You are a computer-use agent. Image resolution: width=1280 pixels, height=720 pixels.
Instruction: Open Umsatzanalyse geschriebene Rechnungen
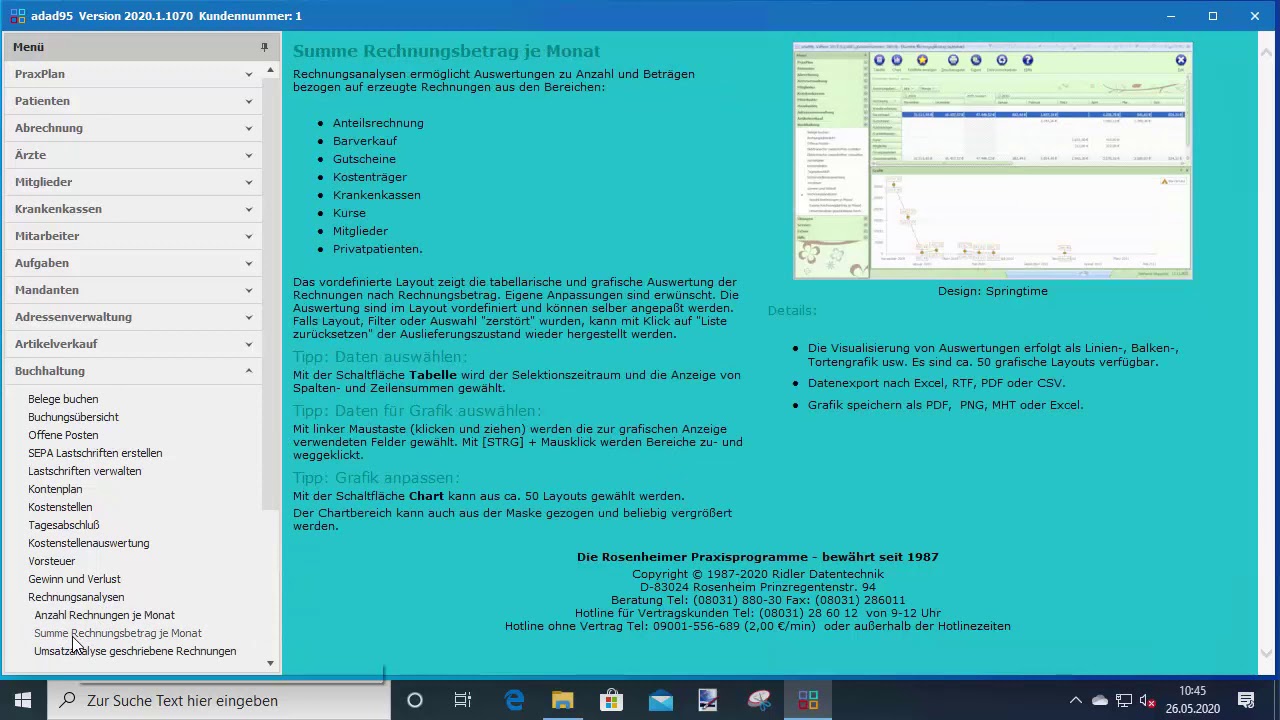pos(135,651)
